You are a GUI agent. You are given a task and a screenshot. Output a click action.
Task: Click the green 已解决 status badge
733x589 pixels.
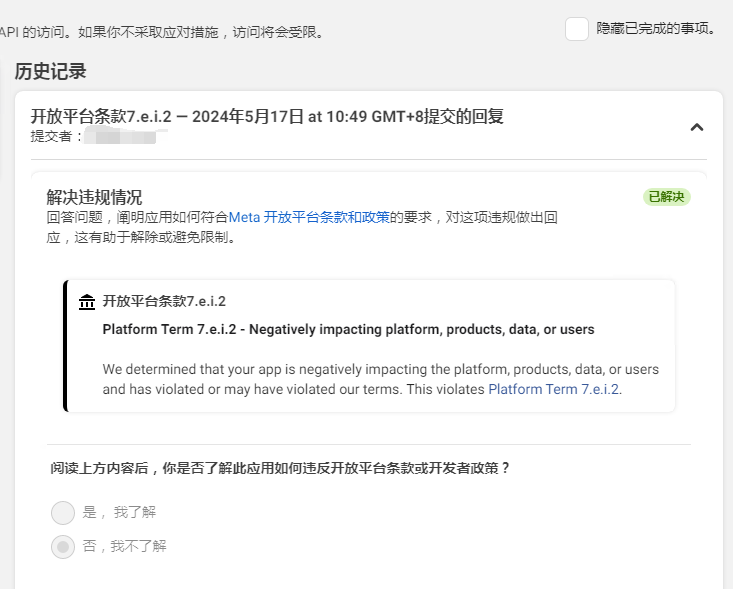(x=667, y=197)
